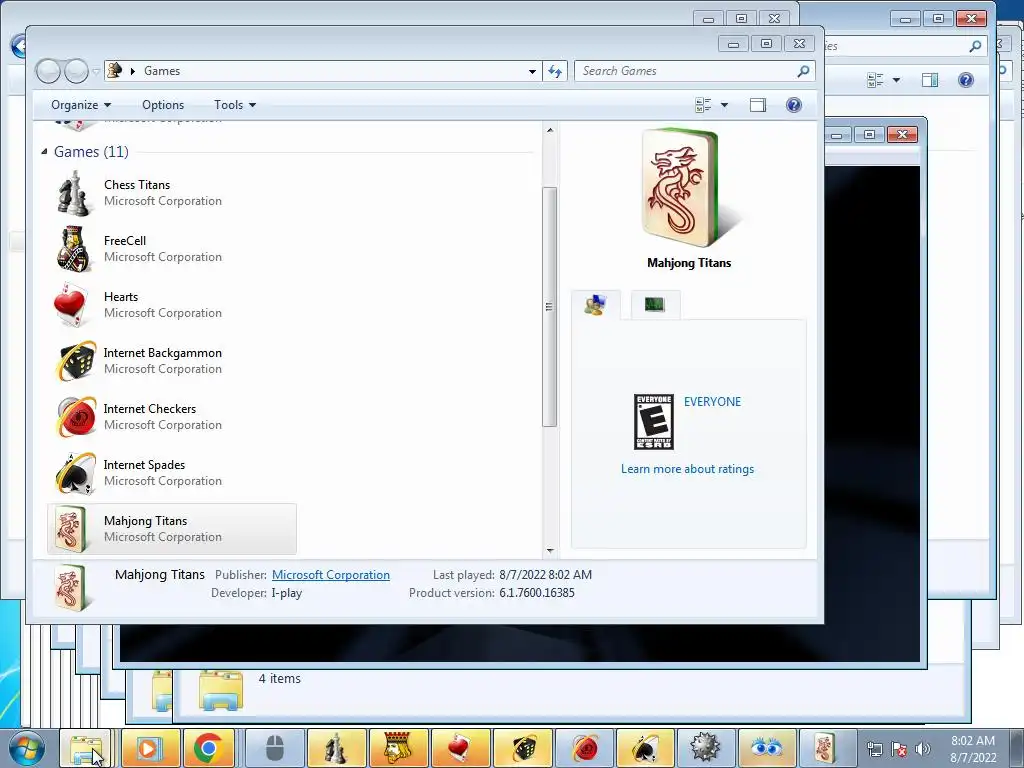Click Games in the address breadcrumb
This screenshot has width=1024, height=768.
pos(162,71)
